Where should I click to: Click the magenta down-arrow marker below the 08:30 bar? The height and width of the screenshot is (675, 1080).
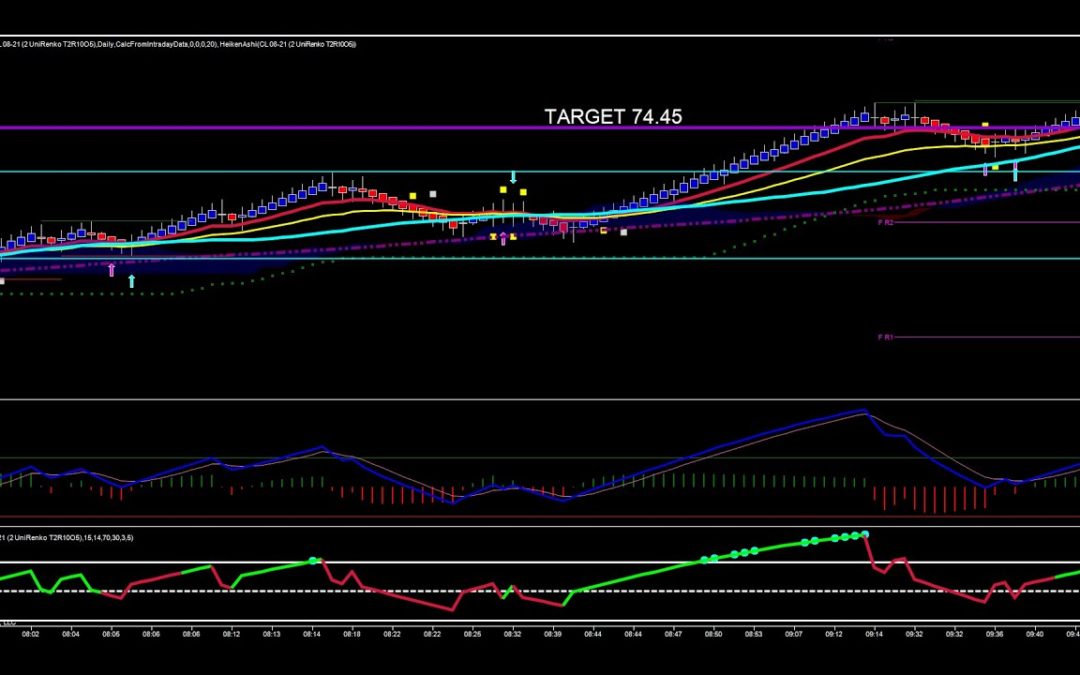(503, 239)
